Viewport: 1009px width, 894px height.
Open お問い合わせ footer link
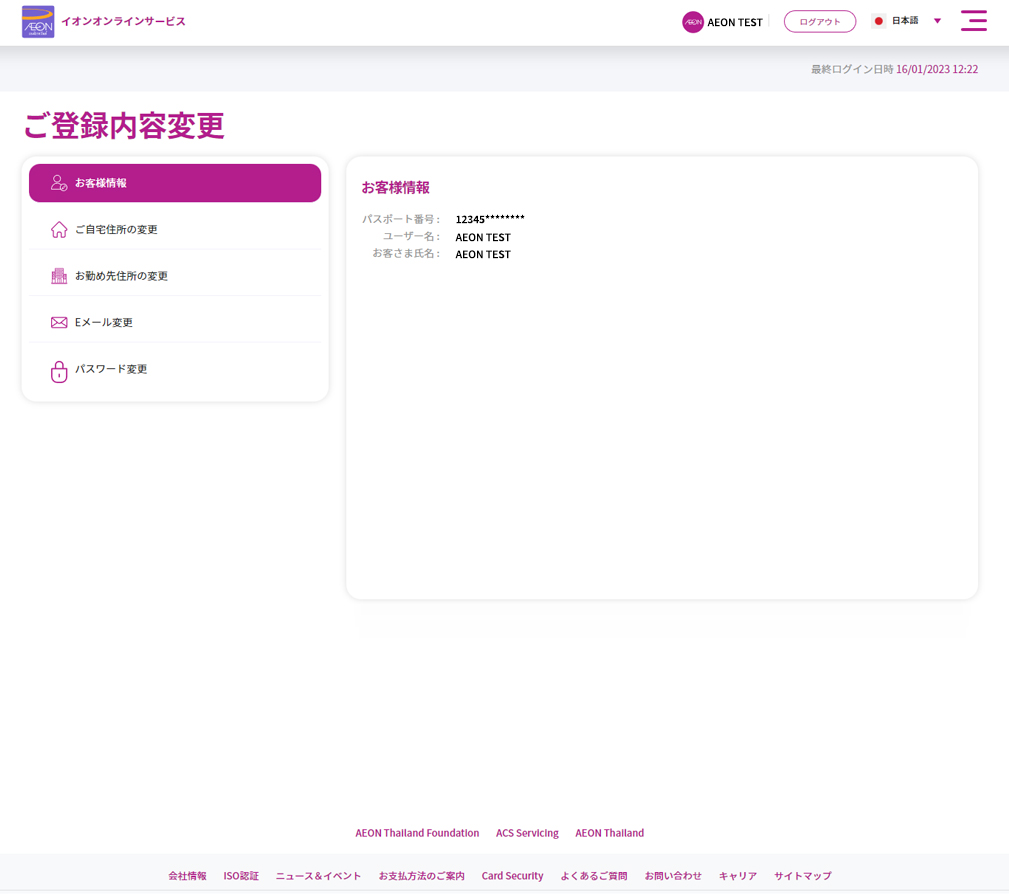point(673,876)
